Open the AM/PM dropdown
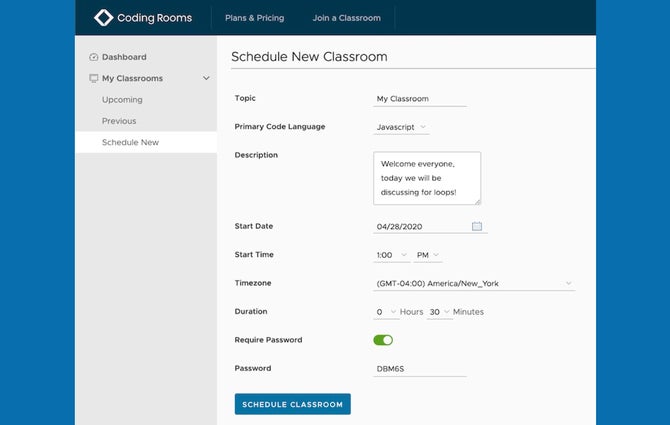 click(x=428, y=255)
